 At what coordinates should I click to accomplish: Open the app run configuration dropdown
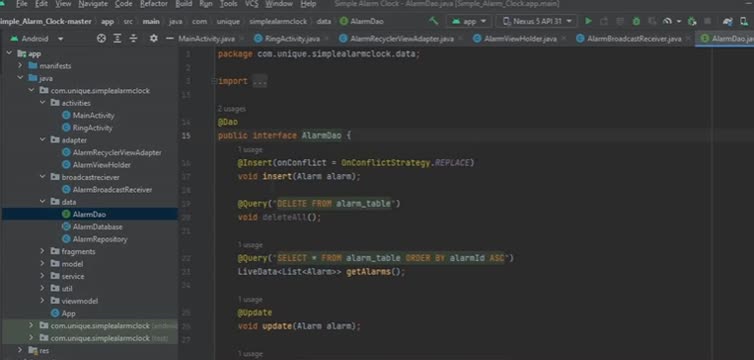469,21
